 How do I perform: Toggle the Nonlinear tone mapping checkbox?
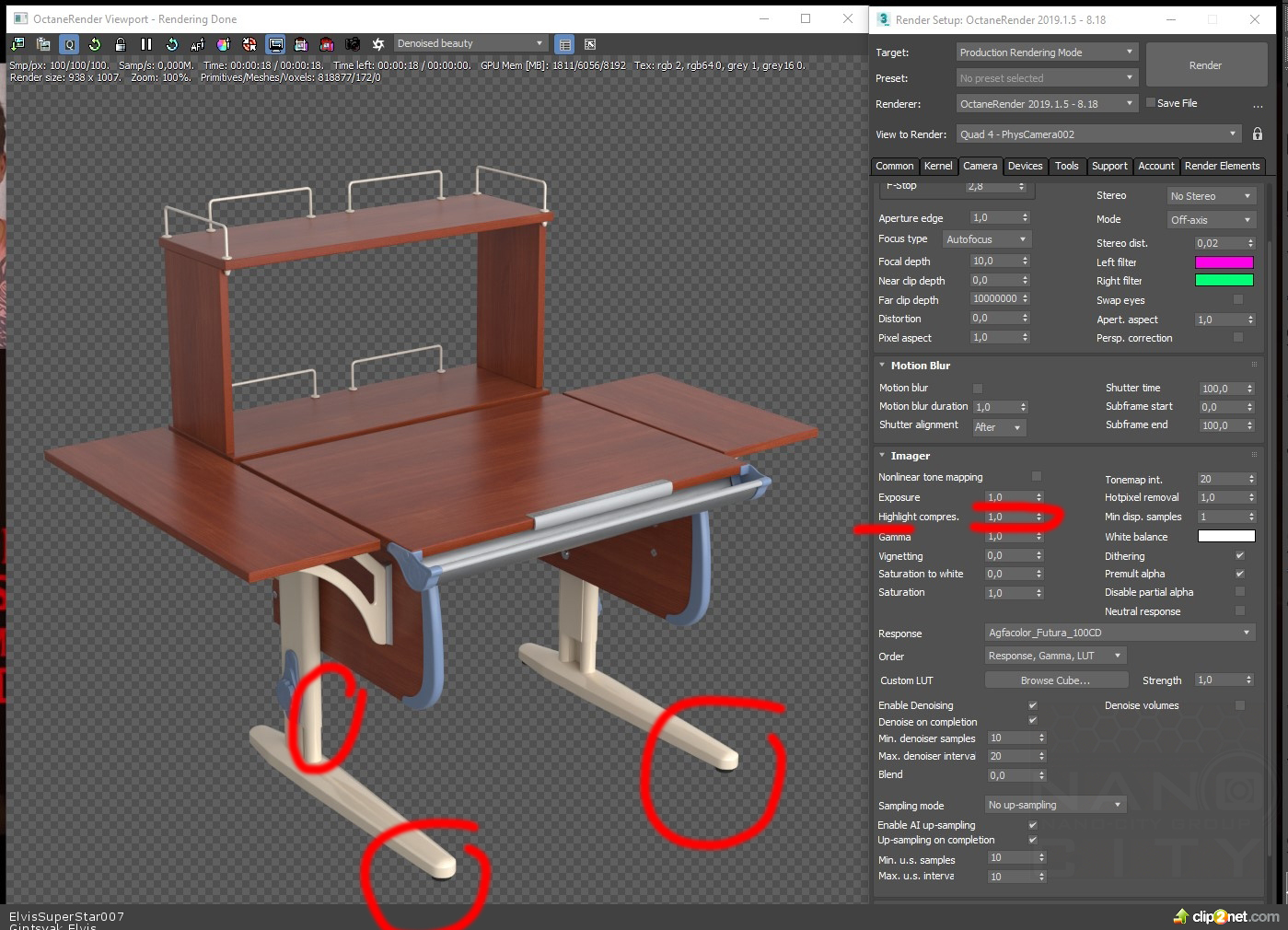(1037, 477)
